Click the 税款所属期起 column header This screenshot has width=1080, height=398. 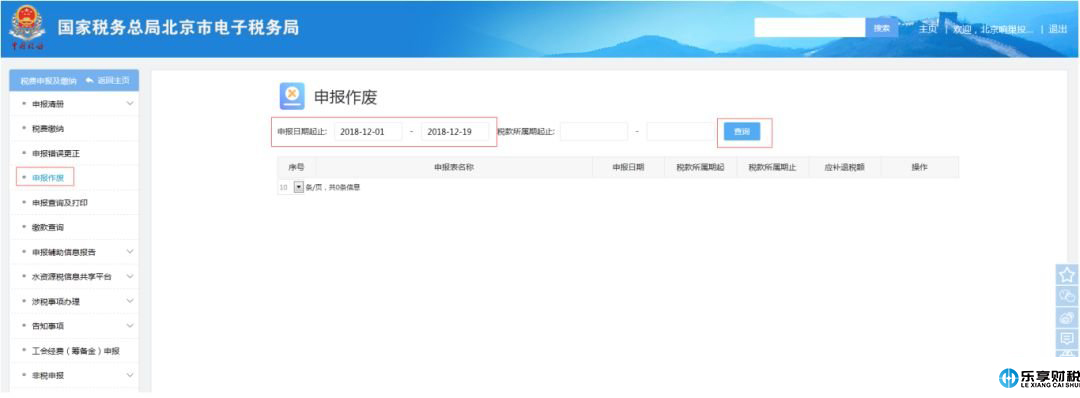700,167
